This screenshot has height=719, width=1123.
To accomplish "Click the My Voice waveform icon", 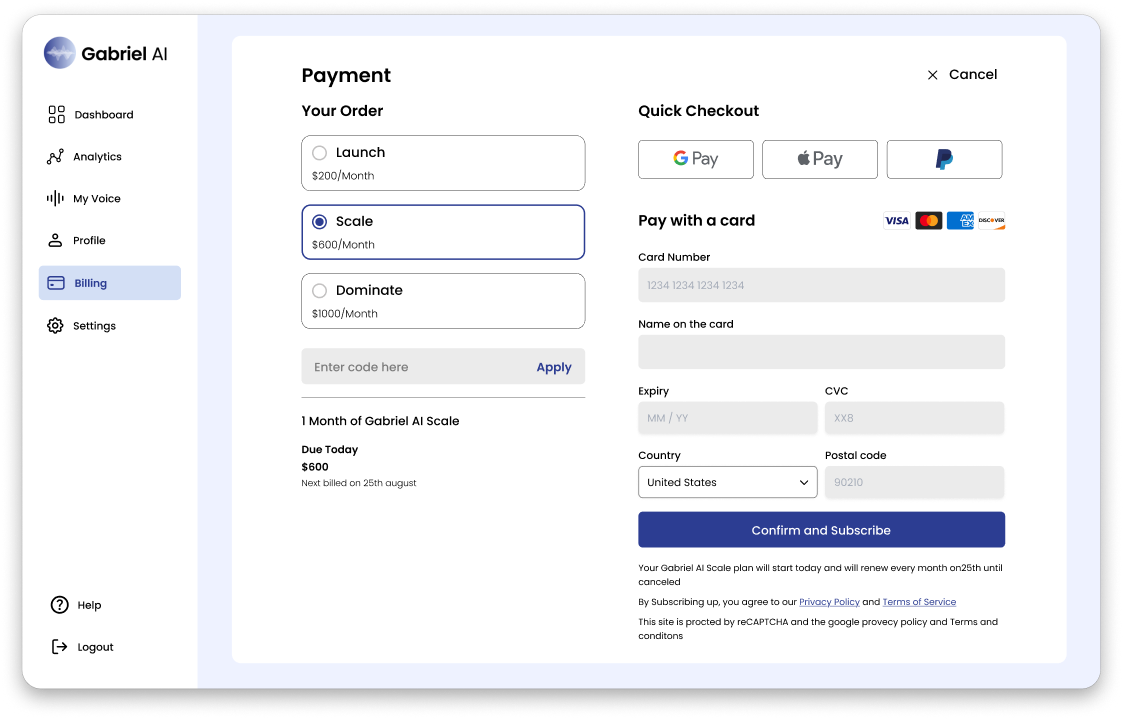I will pos(55,198).
